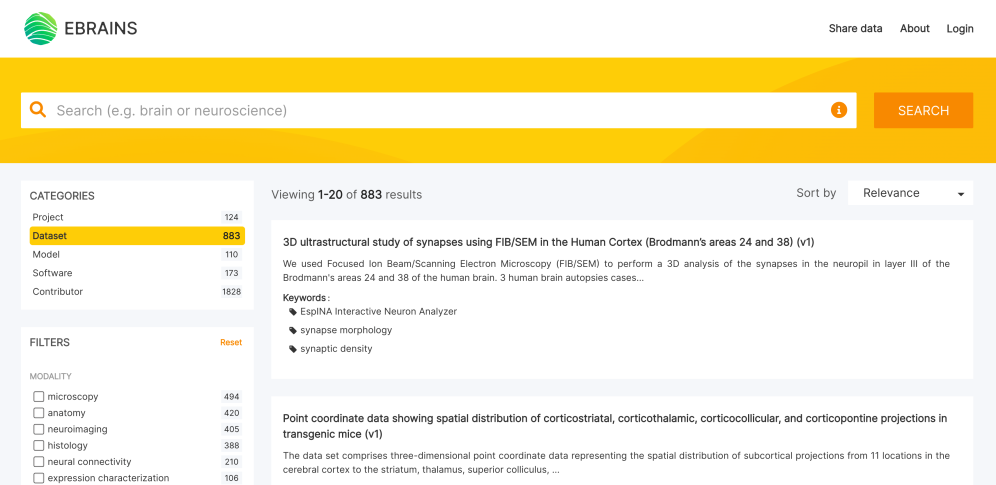Select the neural connectivity checkbox
Image resolution: width=996 pixels, height=485 pixels.
[x=39, y=462]
